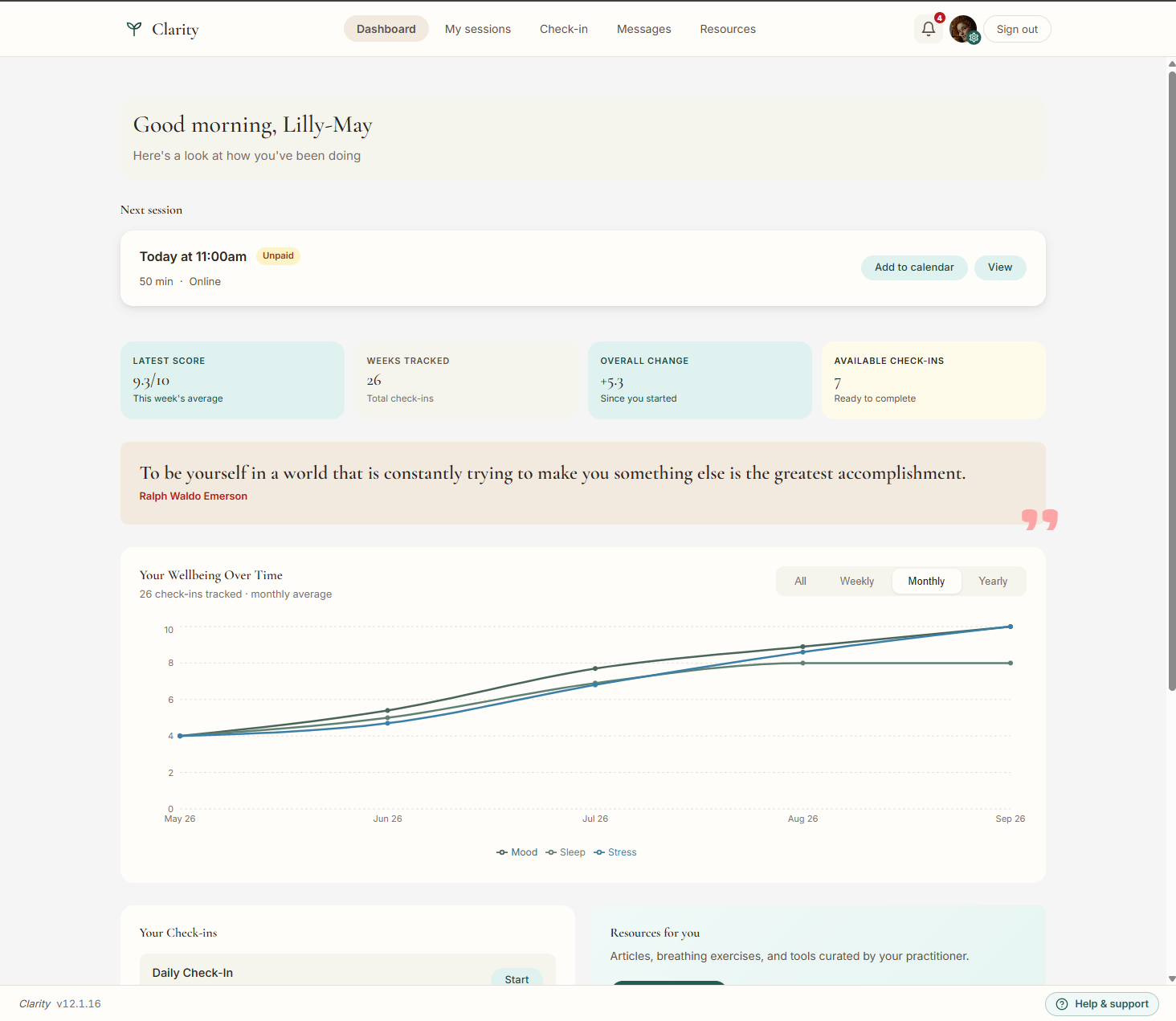
Task: Click the Latest Score card
Action: click(x=232, y=381)
